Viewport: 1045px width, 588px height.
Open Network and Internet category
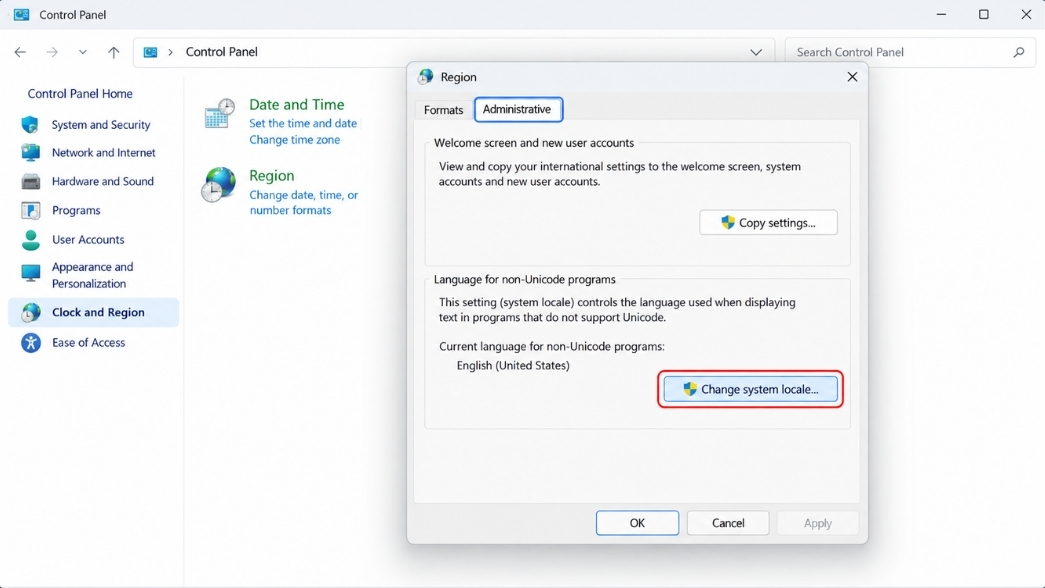click(103, 153)
